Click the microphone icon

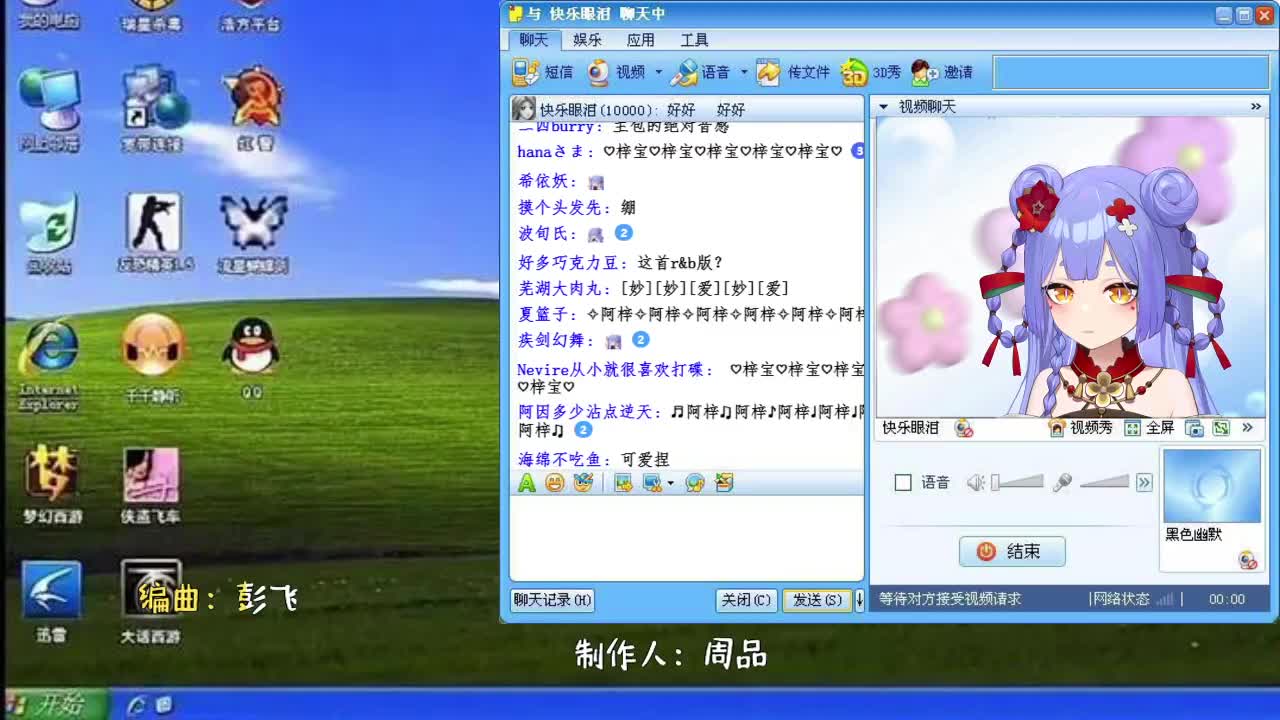click(1062, 483)
